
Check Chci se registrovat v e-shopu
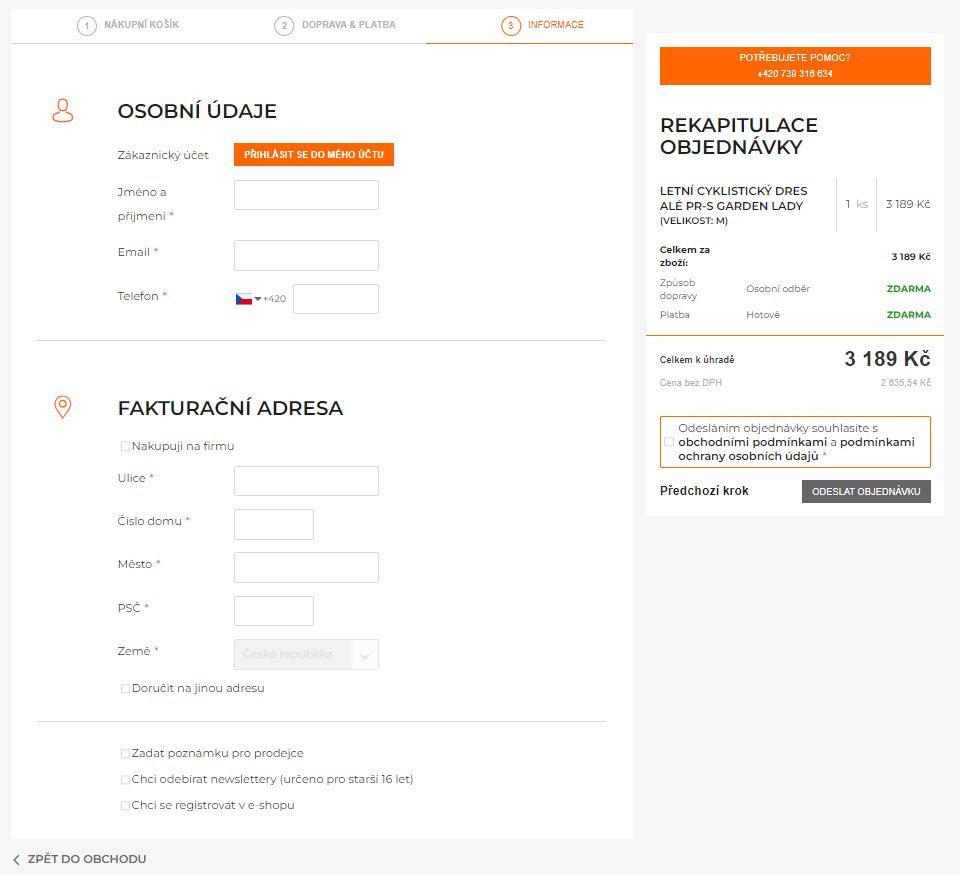[126, 806]
